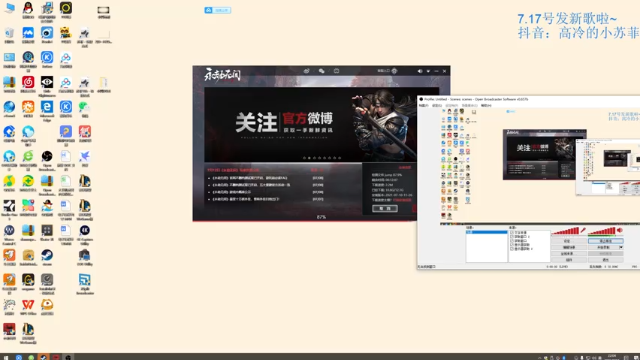Open the last news row in launcher
Image resolution: width=640 pixels, height=360 pixels.
pyautogui.click(x=265, y=199)
